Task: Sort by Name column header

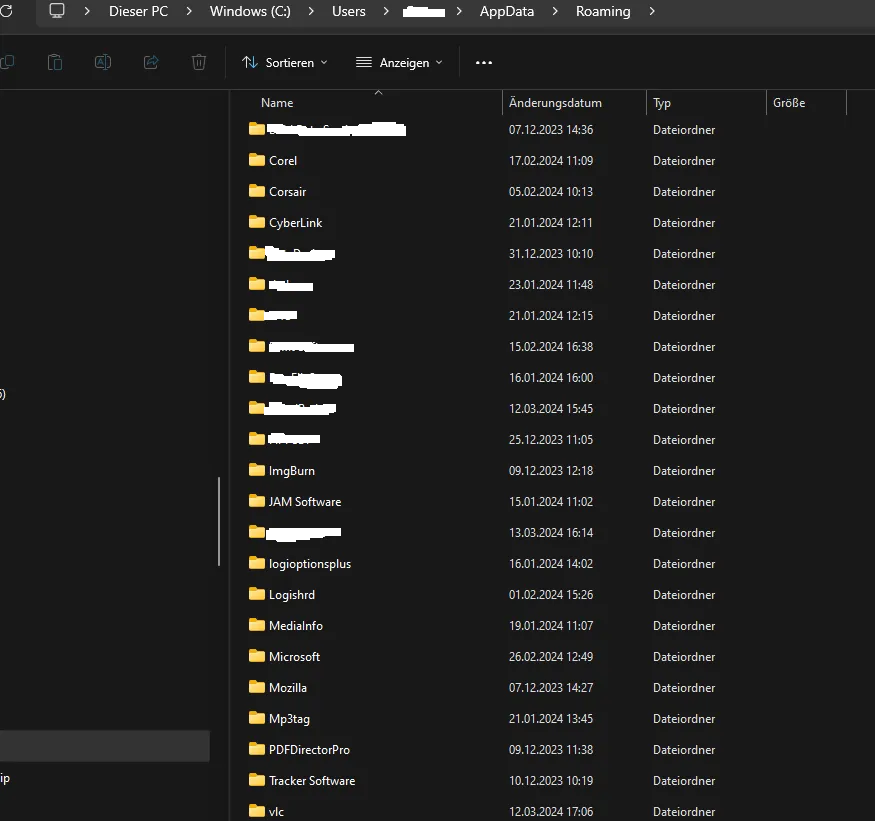Action: 277,103
